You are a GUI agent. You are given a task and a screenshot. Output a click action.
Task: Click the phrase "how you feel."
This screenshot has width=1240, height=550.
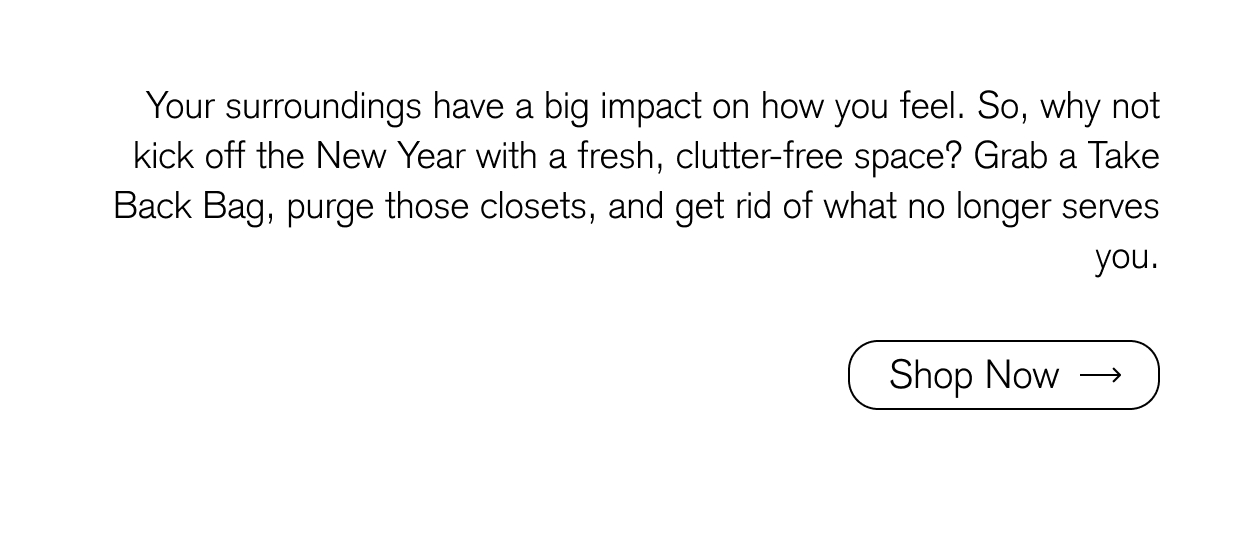[861, 106]
